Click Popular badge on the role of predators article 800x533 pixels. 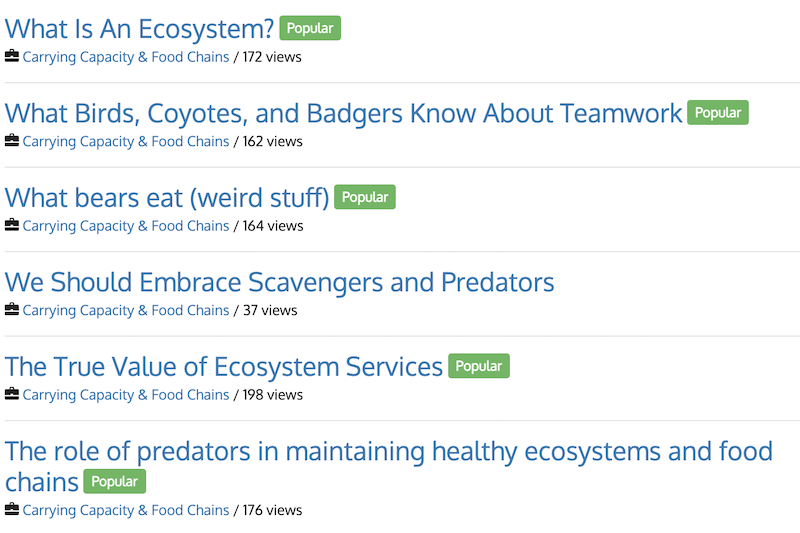tap(115, 482)
